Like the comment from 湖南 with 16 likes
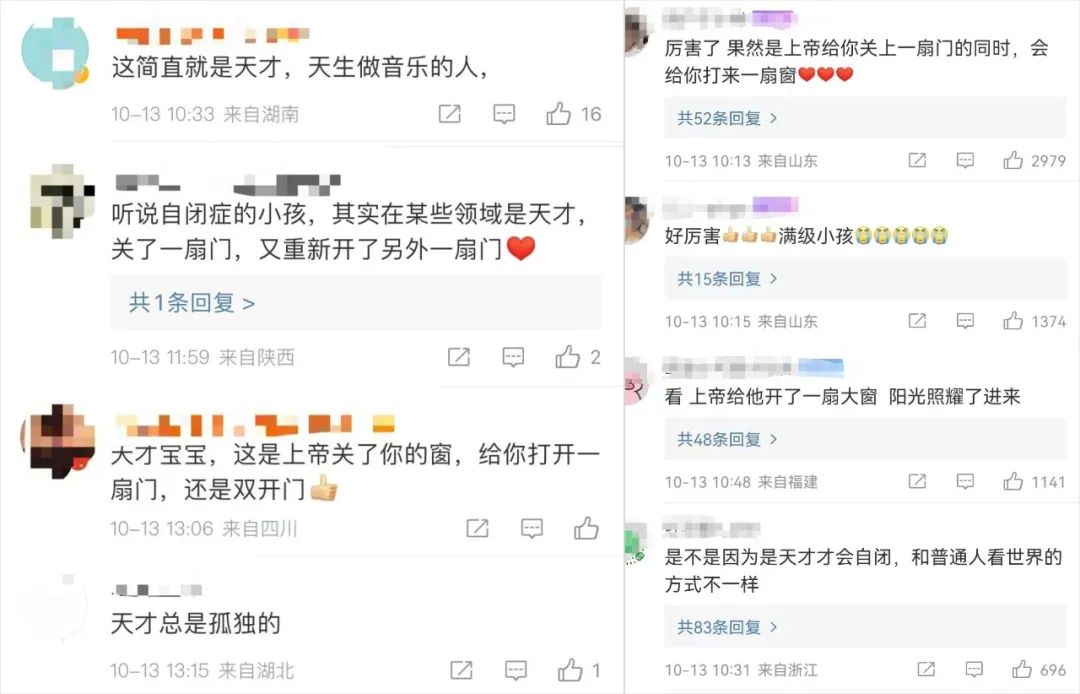Viewport: 1080px width, 694px height. coord(559,114)
